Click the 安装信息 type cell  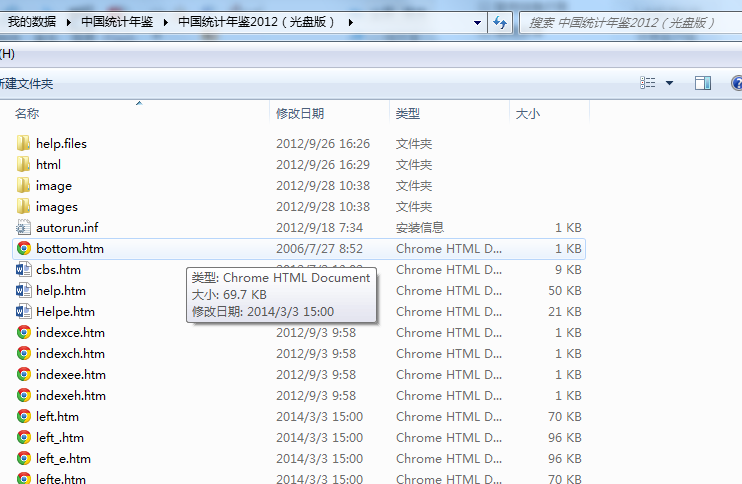[420, 228]
